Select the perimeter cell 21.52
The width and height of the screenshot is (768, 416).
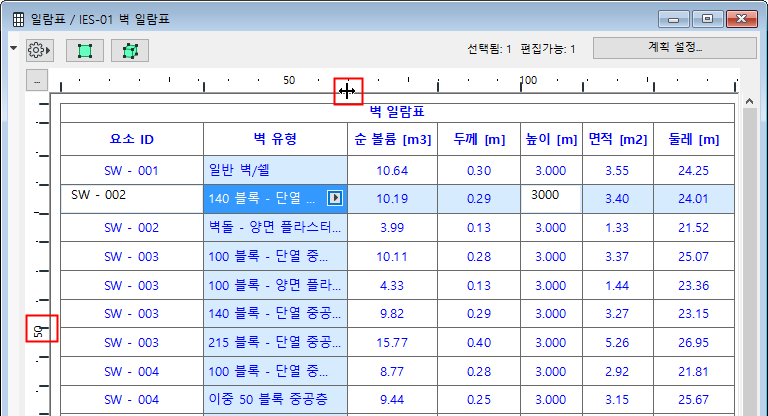694,228
